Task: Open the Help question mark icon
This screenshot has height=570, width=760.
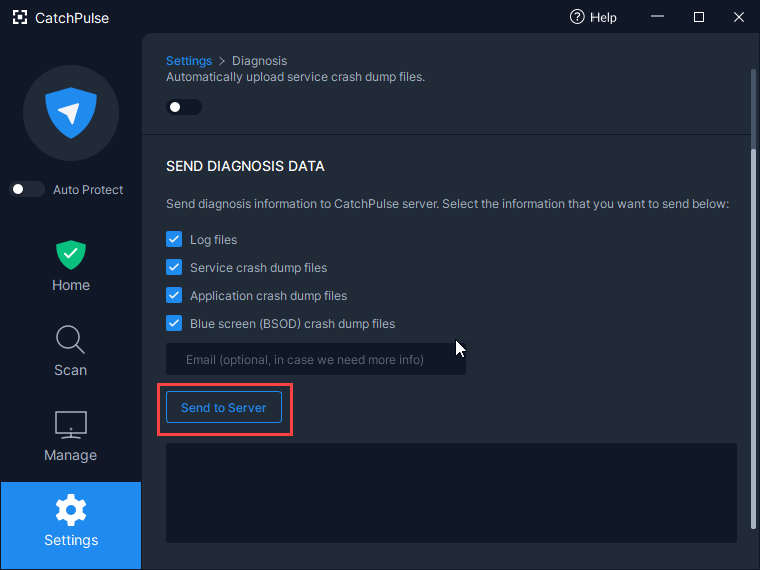Action: pyautogui.click(x=577, y=17)
